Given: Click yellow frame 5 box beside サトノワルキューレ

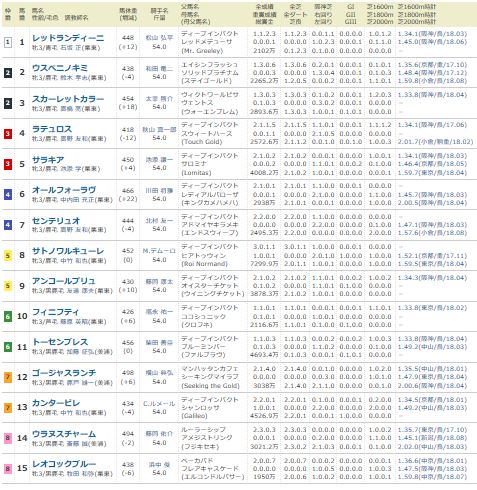Looking at the screenshot, I should pyautogui.click(x=8, y=256).
